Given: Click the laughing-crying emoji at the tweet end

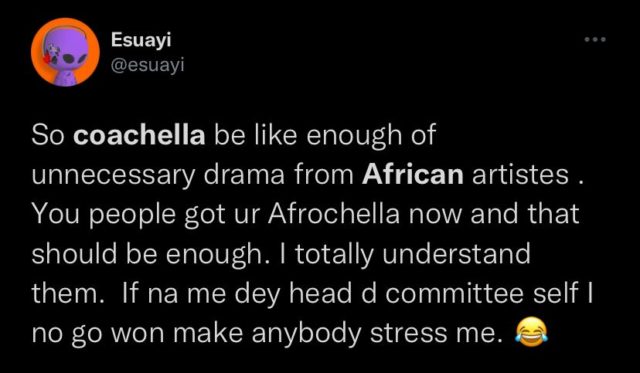Looking at the screenshot, I should [x=530, y=333].
